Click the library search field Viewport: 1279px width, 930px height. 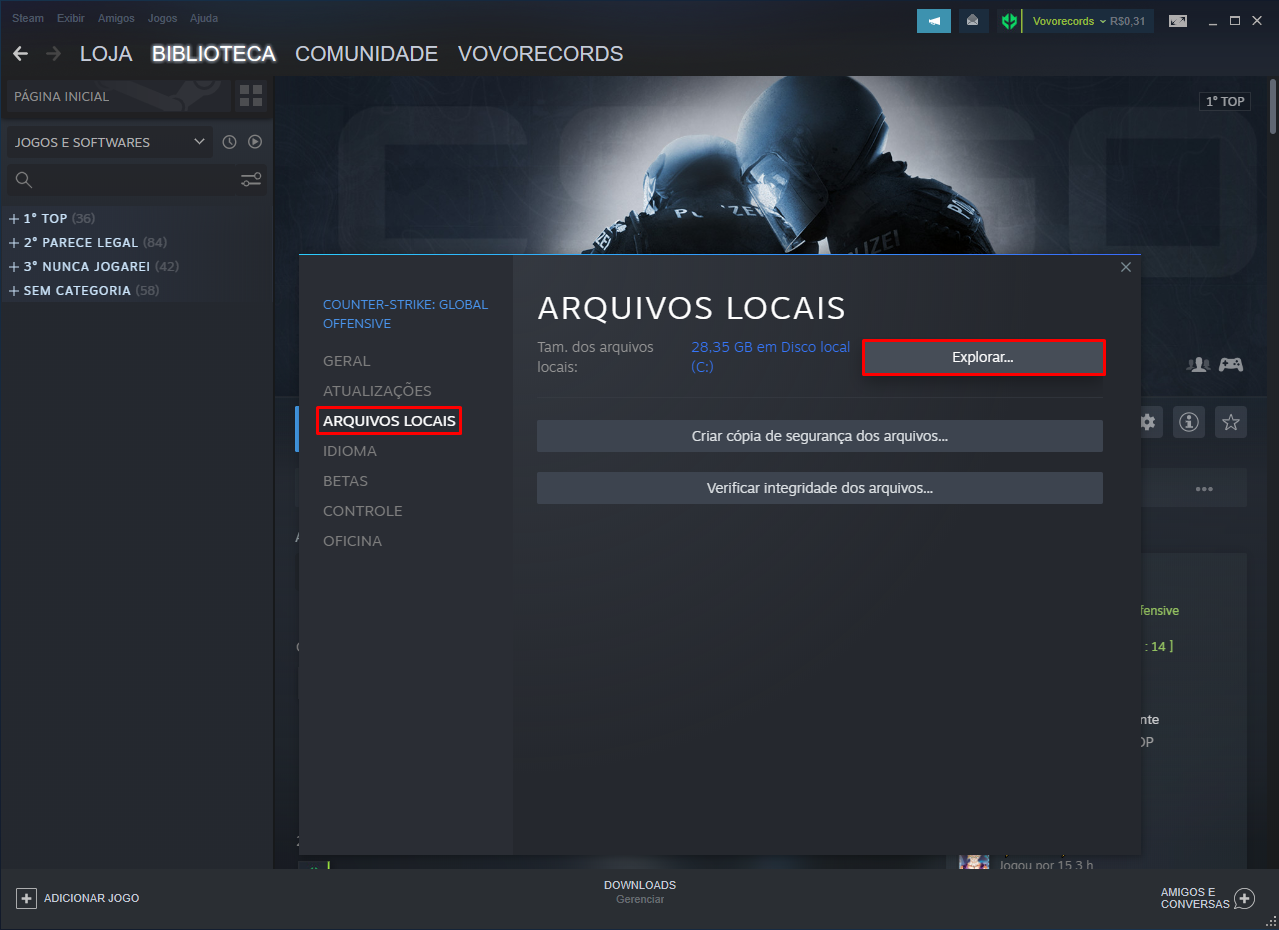point(122,180)
